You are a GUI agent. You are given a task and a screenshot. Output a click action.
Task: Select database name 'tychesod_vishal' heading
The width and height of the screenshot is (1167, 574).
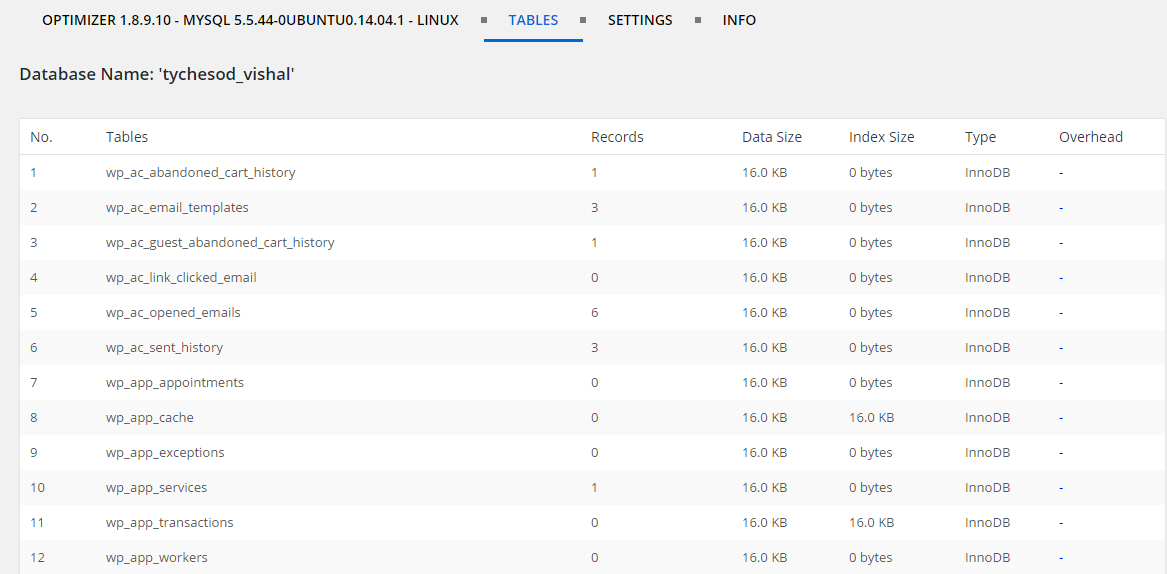pos(158,74)
